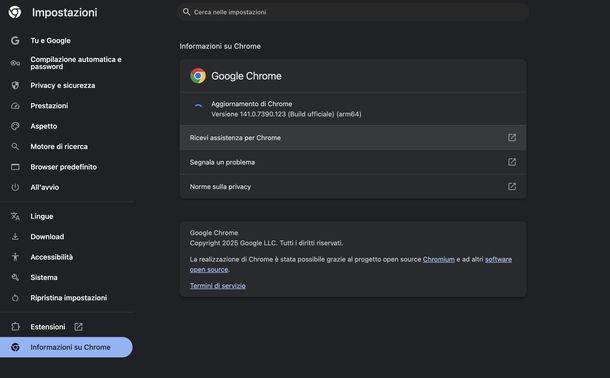Click the open-external icon on Norme sulla privacy row

(x=512, y=187)
